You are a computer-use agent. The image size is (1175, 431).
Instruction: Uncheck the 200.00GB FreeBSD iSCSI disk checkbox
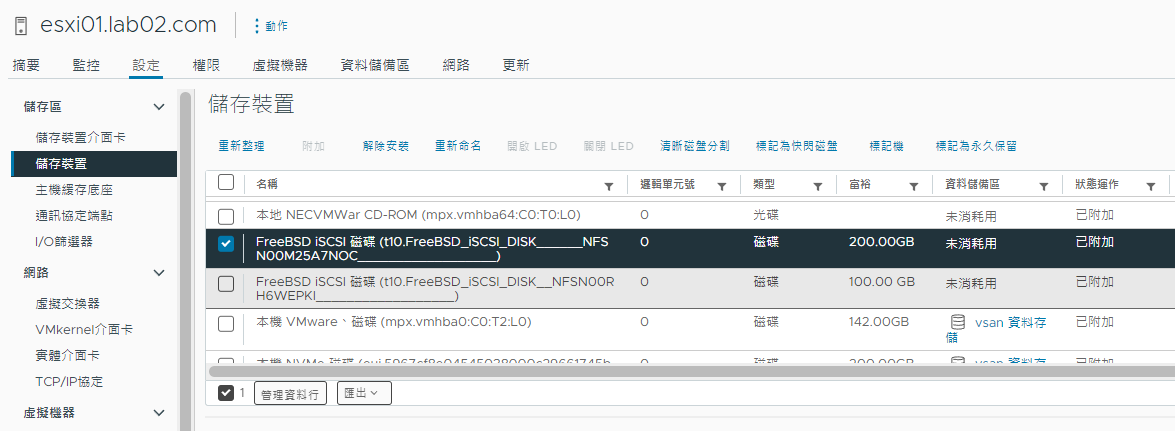(x=226, y=244)
